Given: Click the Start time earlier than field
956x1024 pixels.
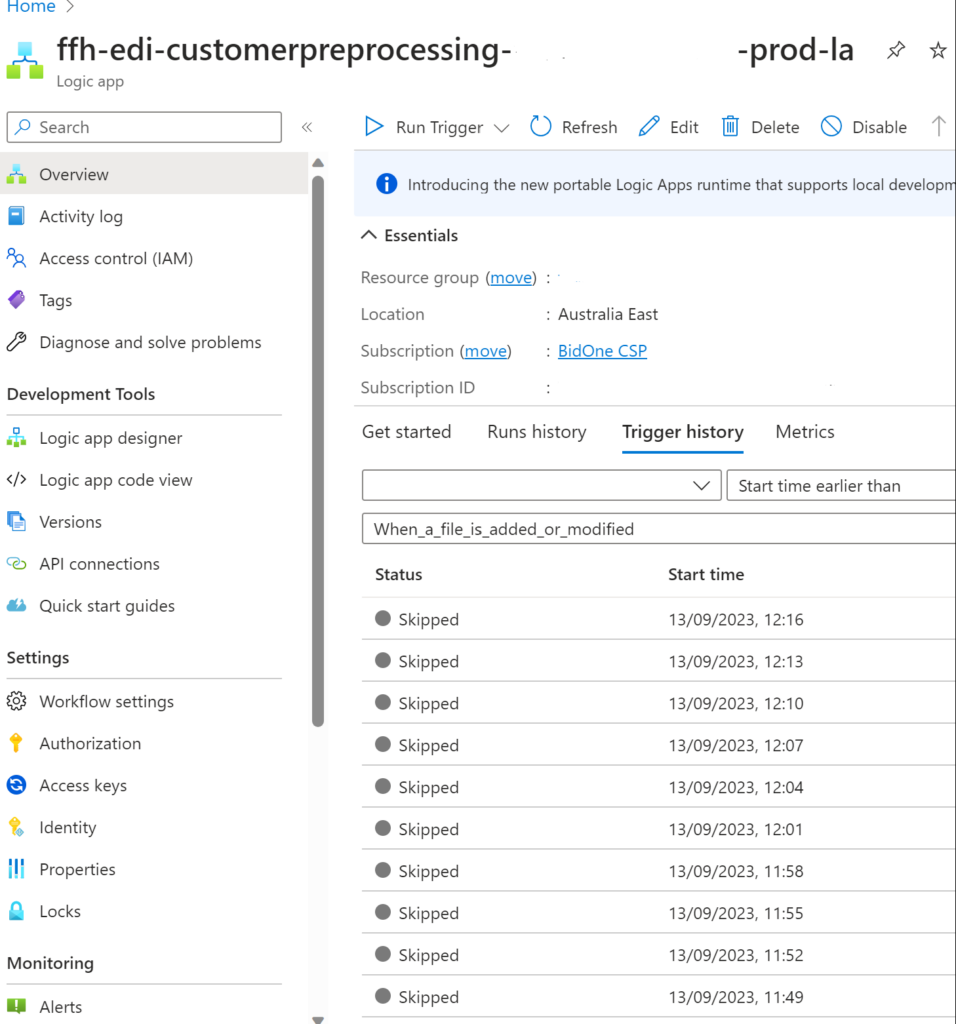Looking at the screenshot, I should tap(841, 485).
